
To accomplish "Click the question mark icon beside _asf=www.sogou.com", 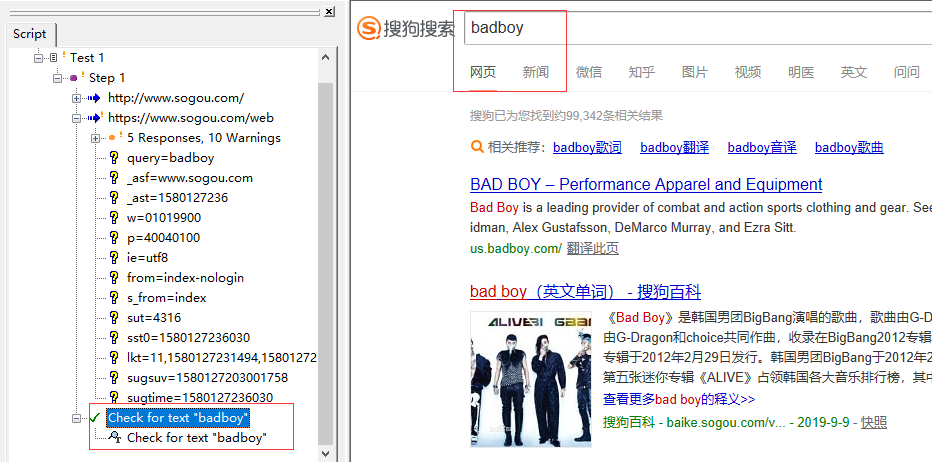I will tap(114, 178).
